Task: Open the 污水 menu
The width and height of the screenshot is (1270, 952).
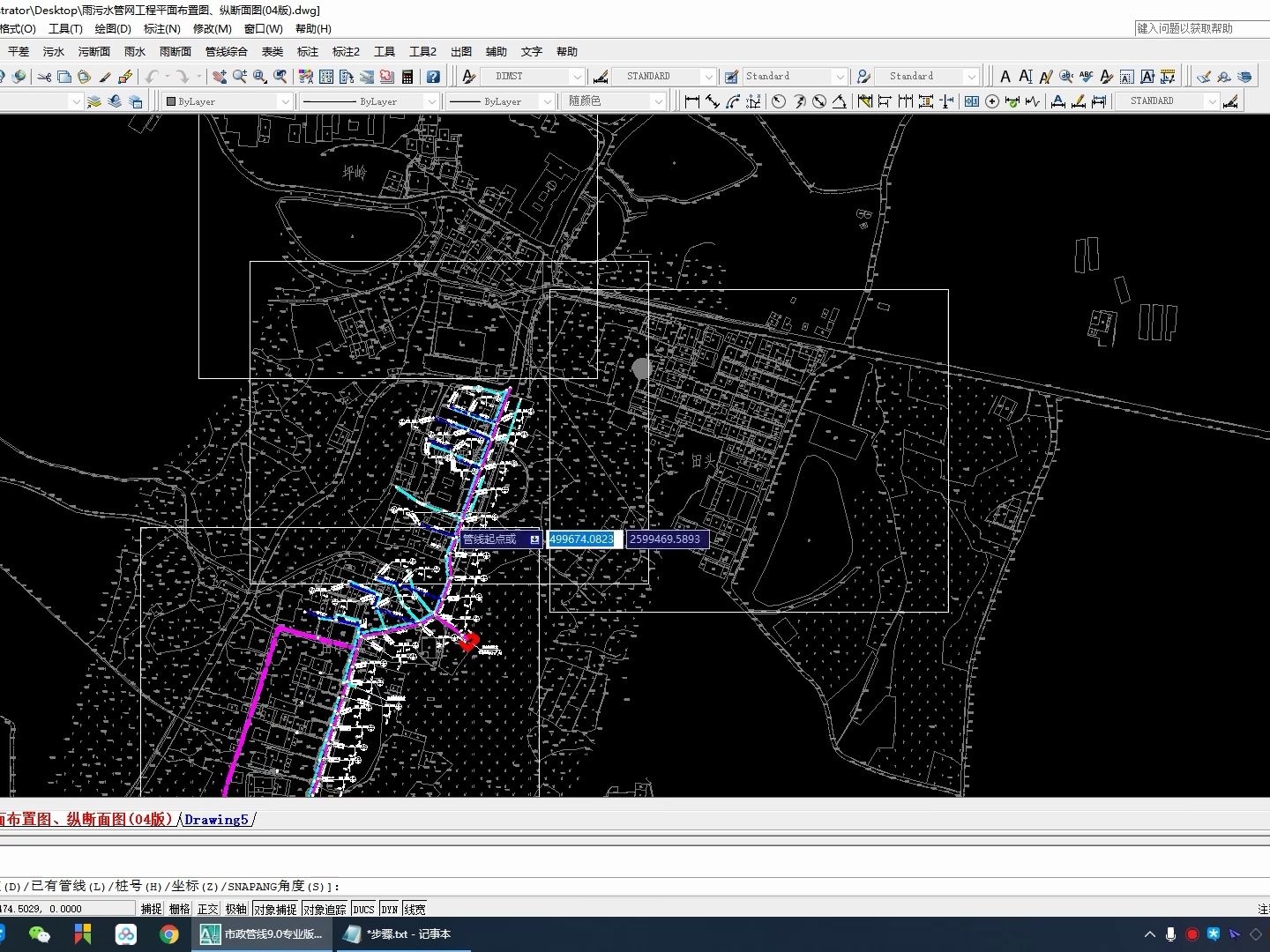Action: click(54, 52)
